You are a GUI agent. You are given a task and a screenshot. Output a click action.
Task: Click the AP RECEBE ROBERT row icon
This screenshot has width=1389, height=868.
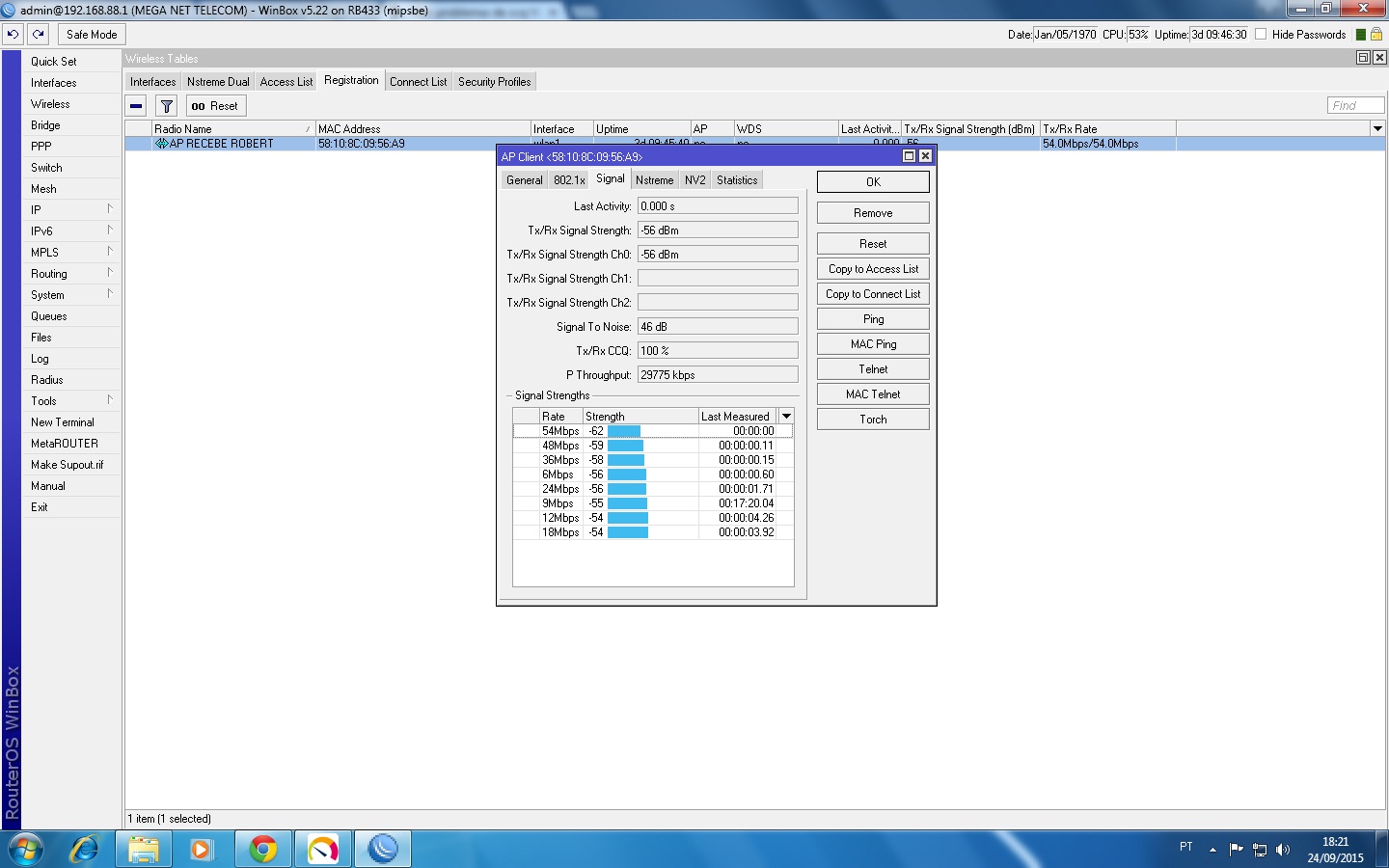click(161, 144)
